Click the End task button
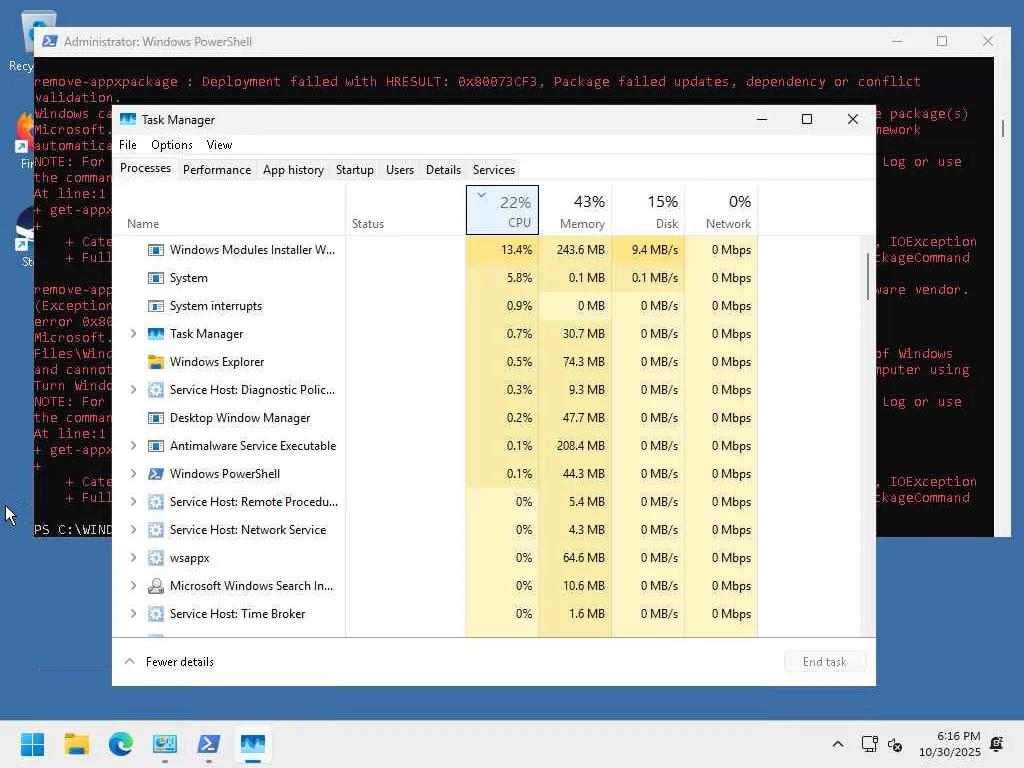1024x768 pixels. click(825, 662)
